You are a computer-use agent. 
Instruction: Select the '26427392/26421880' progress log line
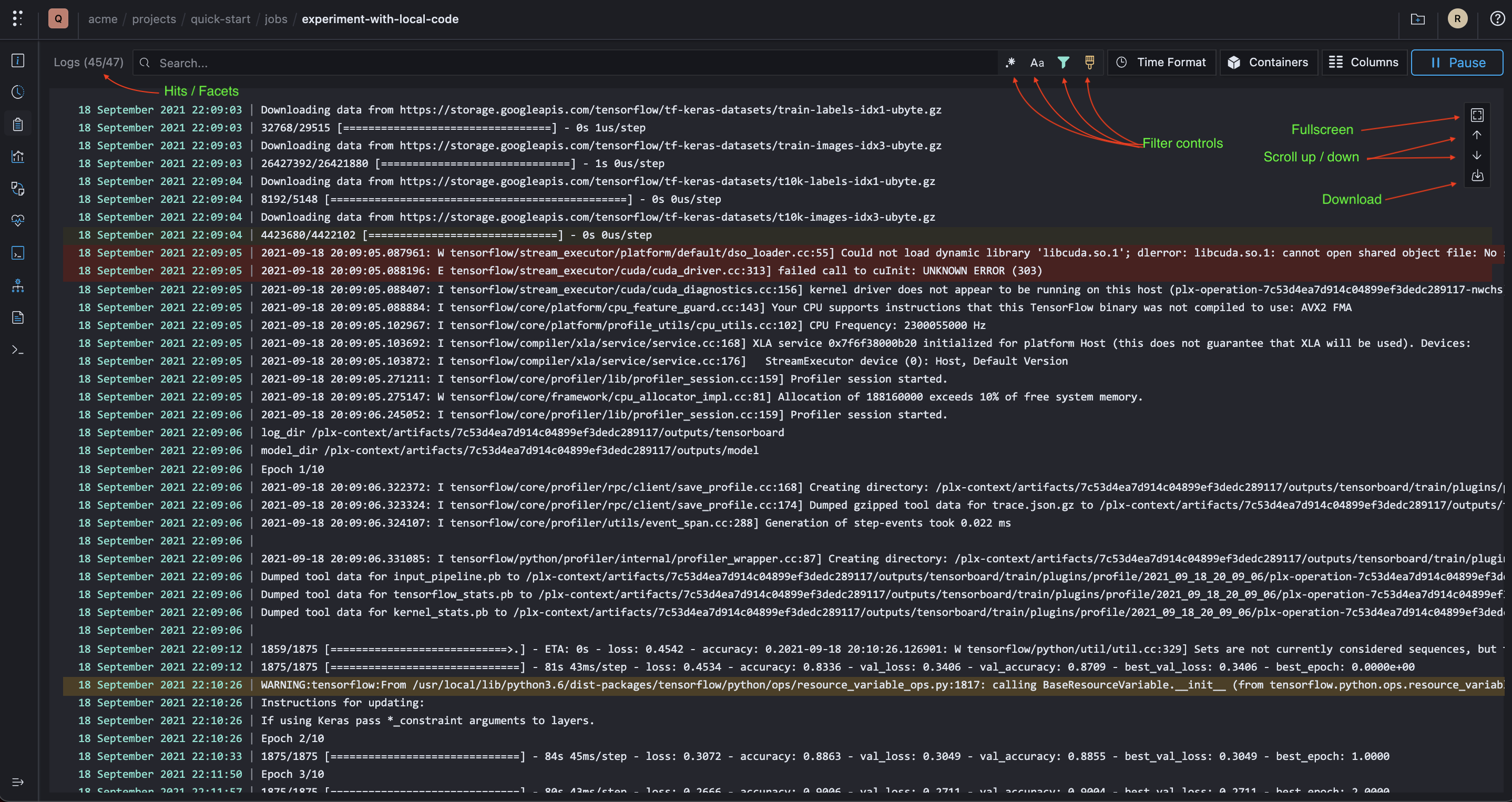pyautogui.click(x=778, y=163)
